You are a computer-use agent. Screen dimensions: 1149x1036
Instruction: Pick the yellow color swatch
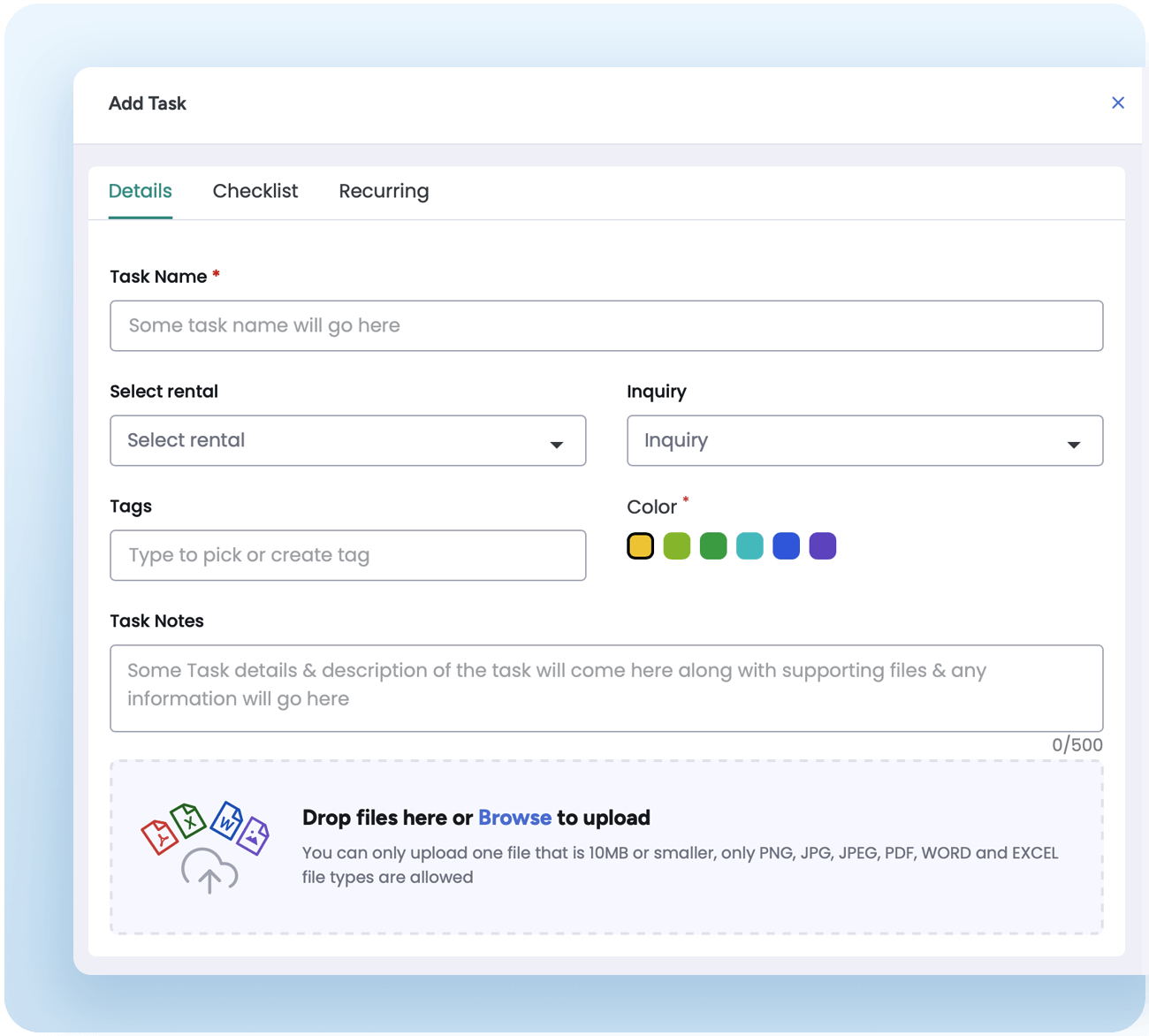[640, 546]
